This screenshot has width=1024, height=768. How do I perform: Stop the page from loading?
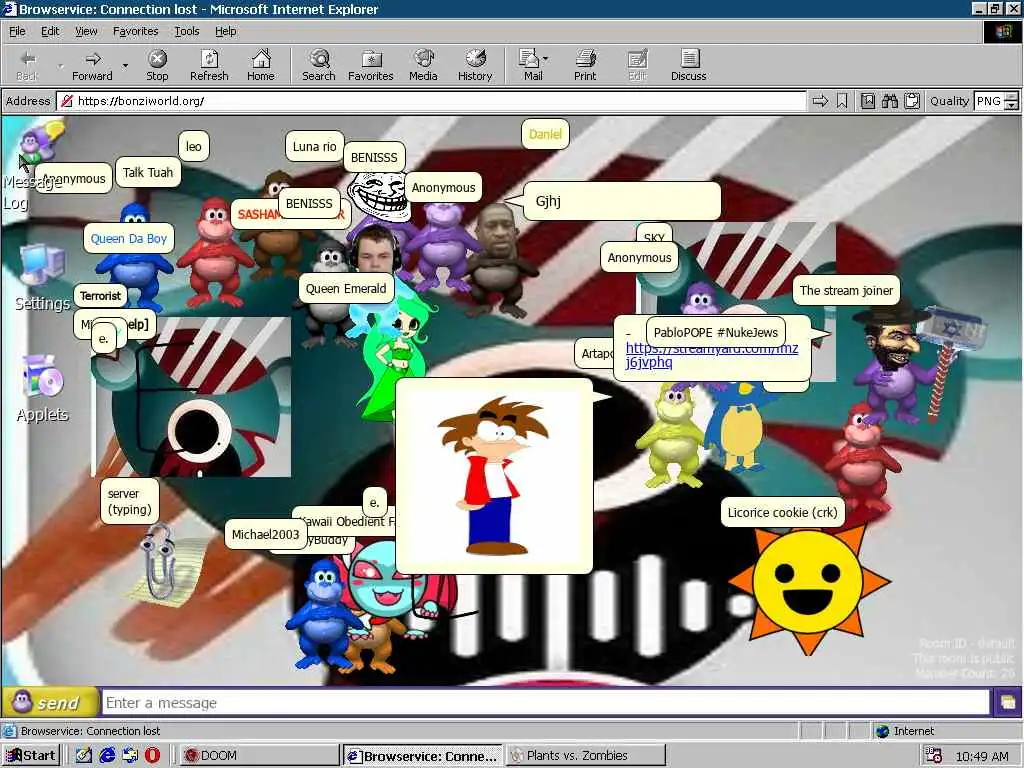pos(157,65)
